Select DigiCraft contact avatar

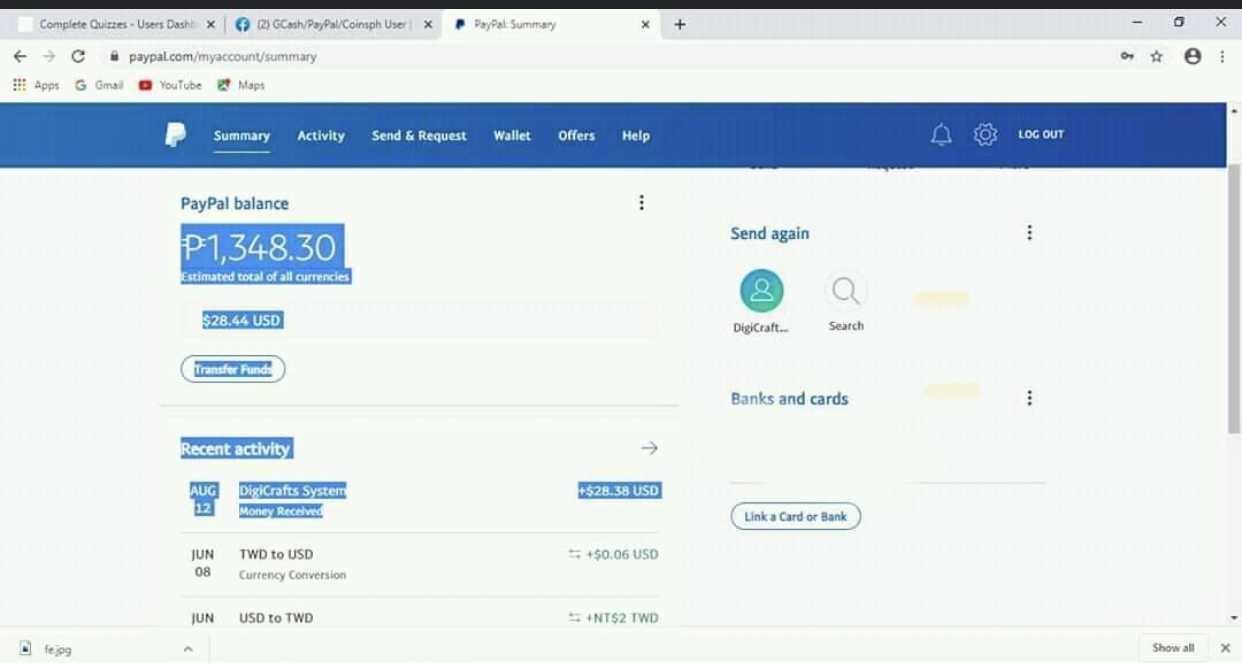[x=762, y=290]
